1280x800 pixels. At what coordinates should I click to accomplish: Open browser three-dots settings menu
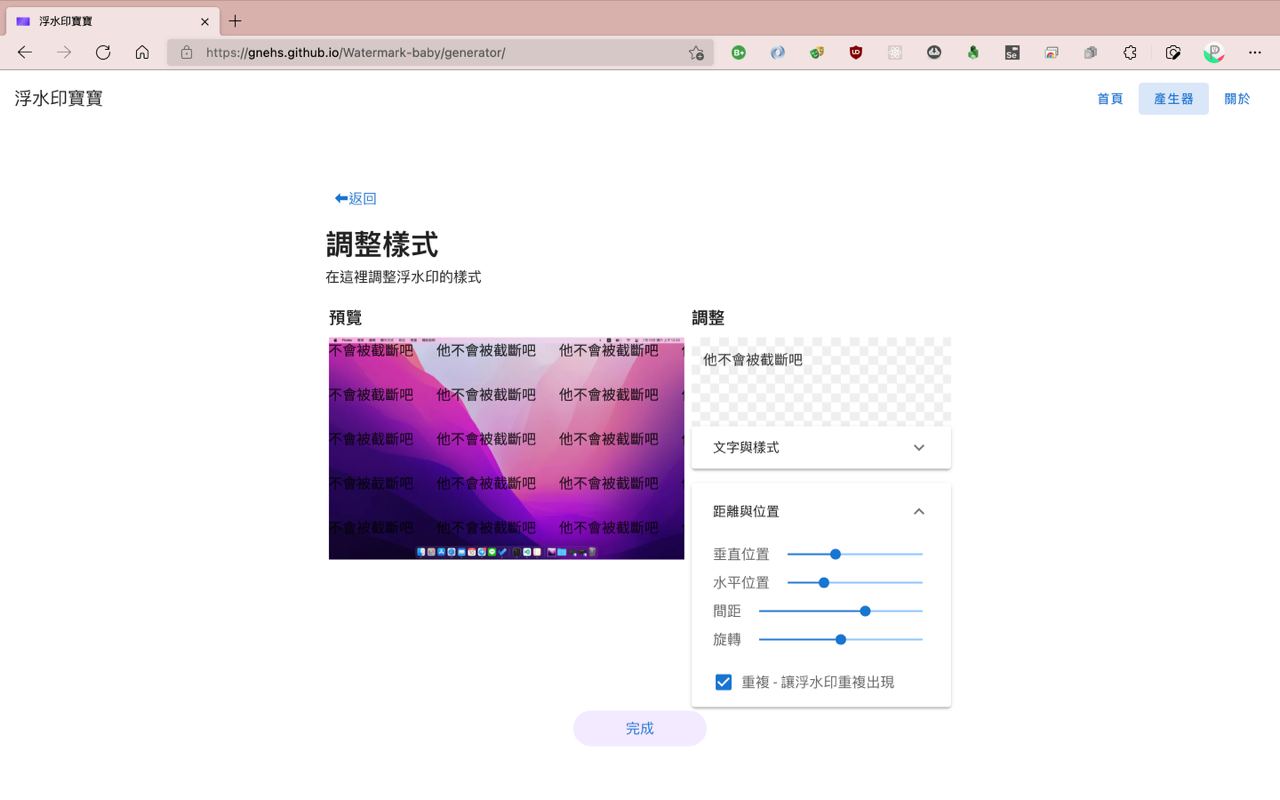1255,53
